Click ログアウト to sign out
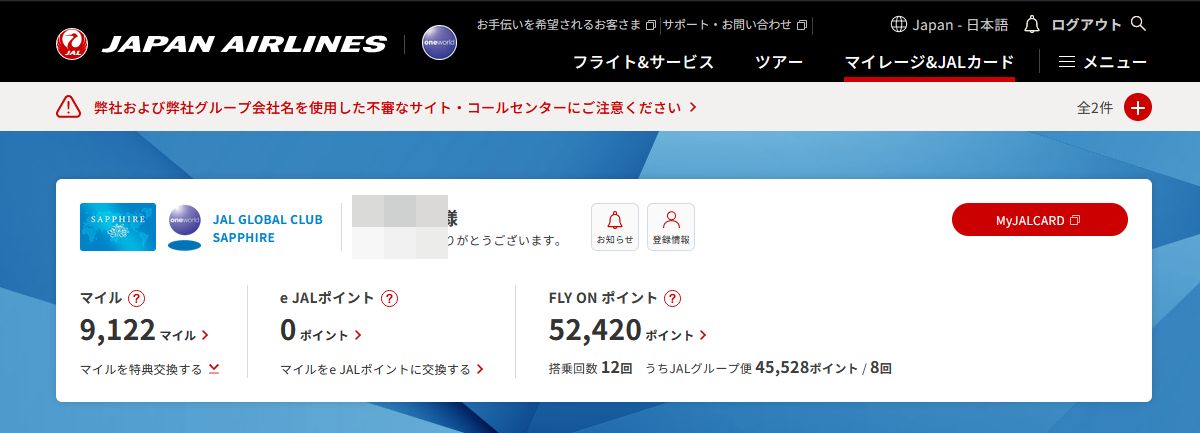The width and height of the screenshot is (1200, 433). tap(1087, 24)
